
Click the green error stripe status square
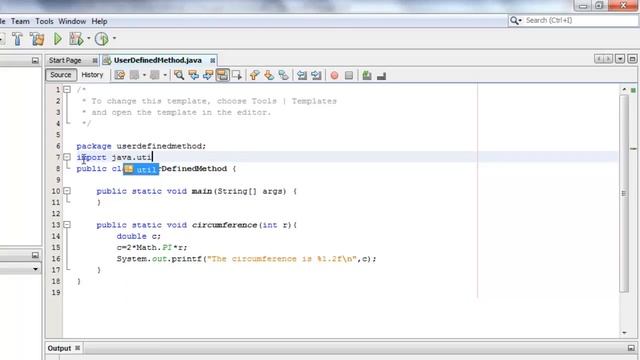pyautogui.click(x=633, y=90)
